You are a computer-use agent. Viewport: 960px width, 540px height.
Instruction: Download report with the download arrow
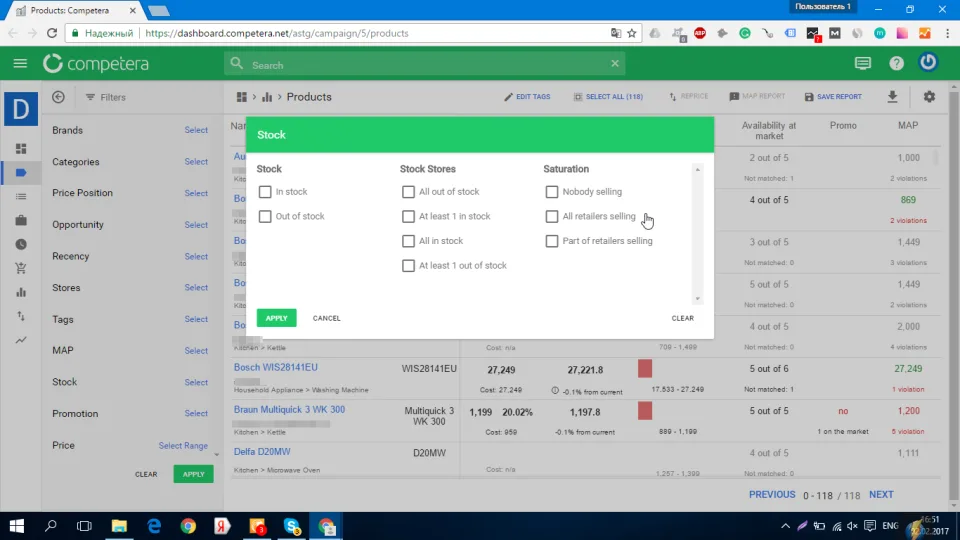(x=892, y=97)
